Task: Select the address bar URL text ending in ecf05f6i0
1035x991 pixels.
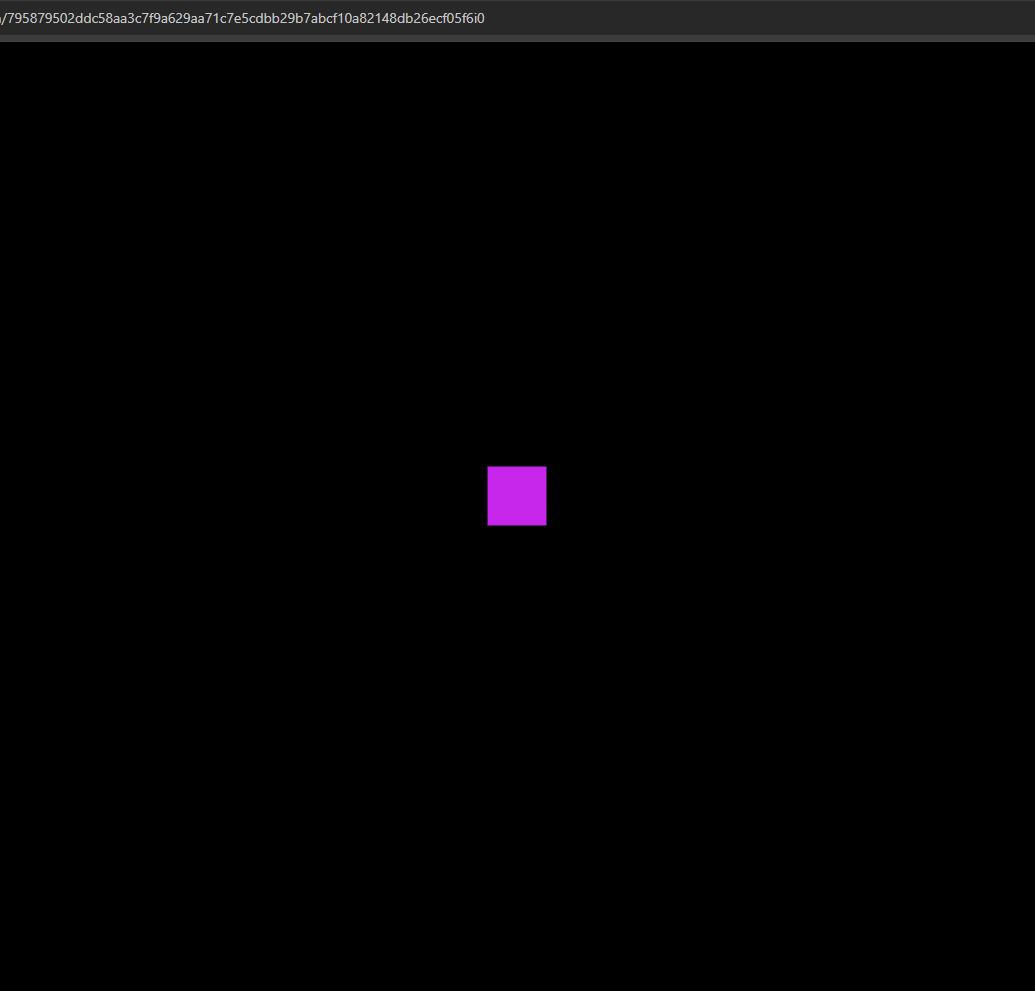Action: (x=242, y=18)
